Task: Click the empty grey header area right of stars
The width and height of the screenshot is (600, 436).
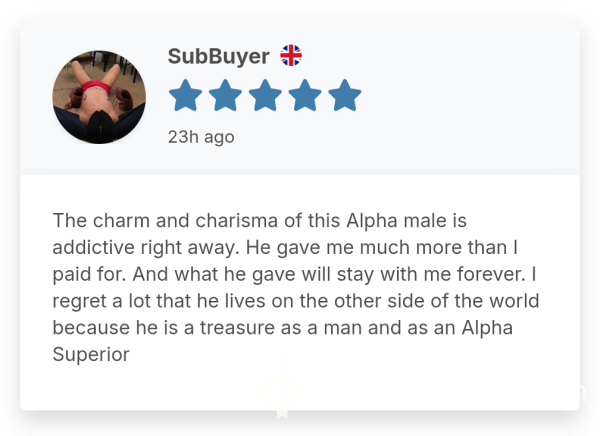Action: [x=467, y=96]
